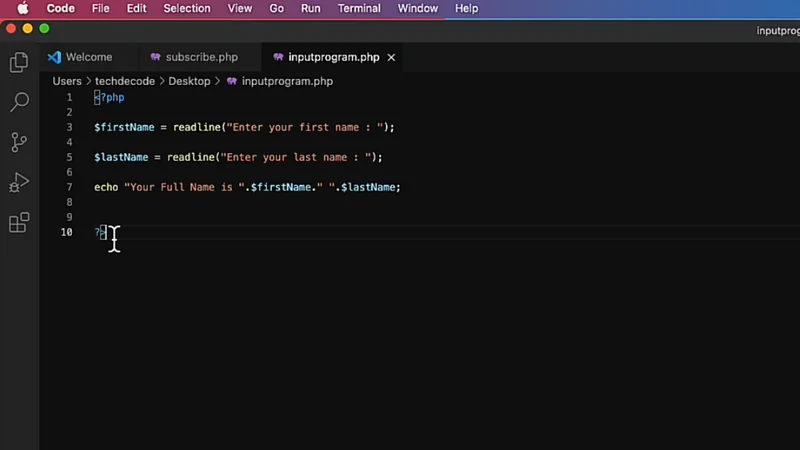This screenshot has height=450, width=800.
Task: Open the Run and Debug view
Action: click(x=18, y=182)
